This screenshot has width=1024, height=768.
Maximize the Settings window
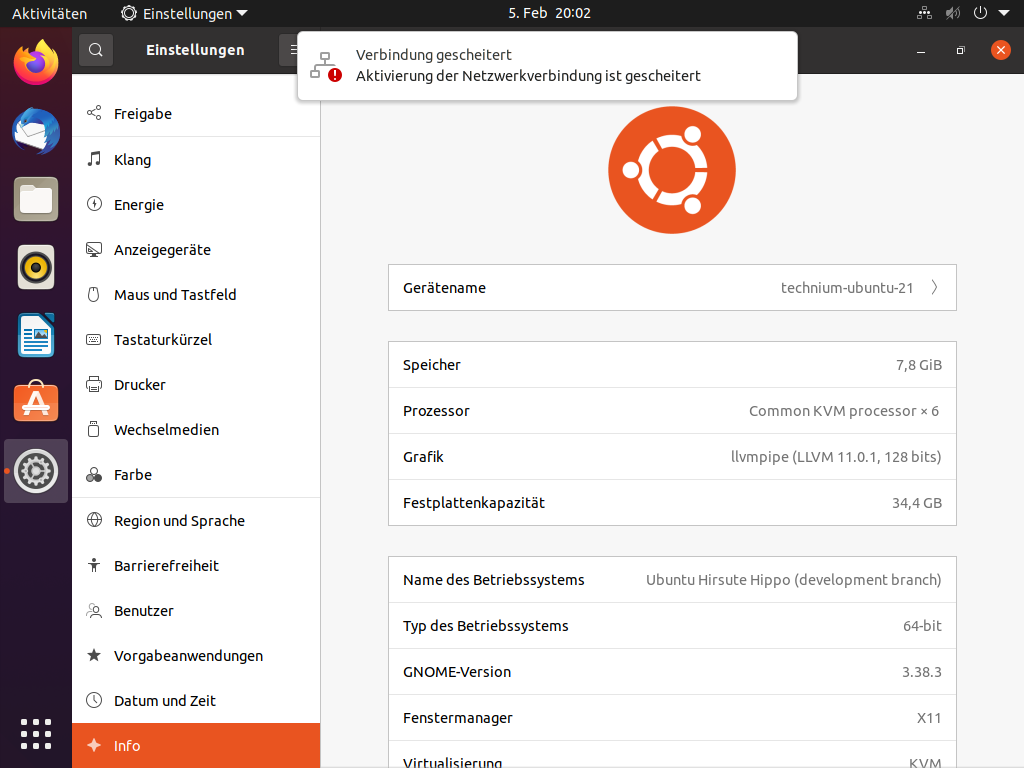point(960,50)
